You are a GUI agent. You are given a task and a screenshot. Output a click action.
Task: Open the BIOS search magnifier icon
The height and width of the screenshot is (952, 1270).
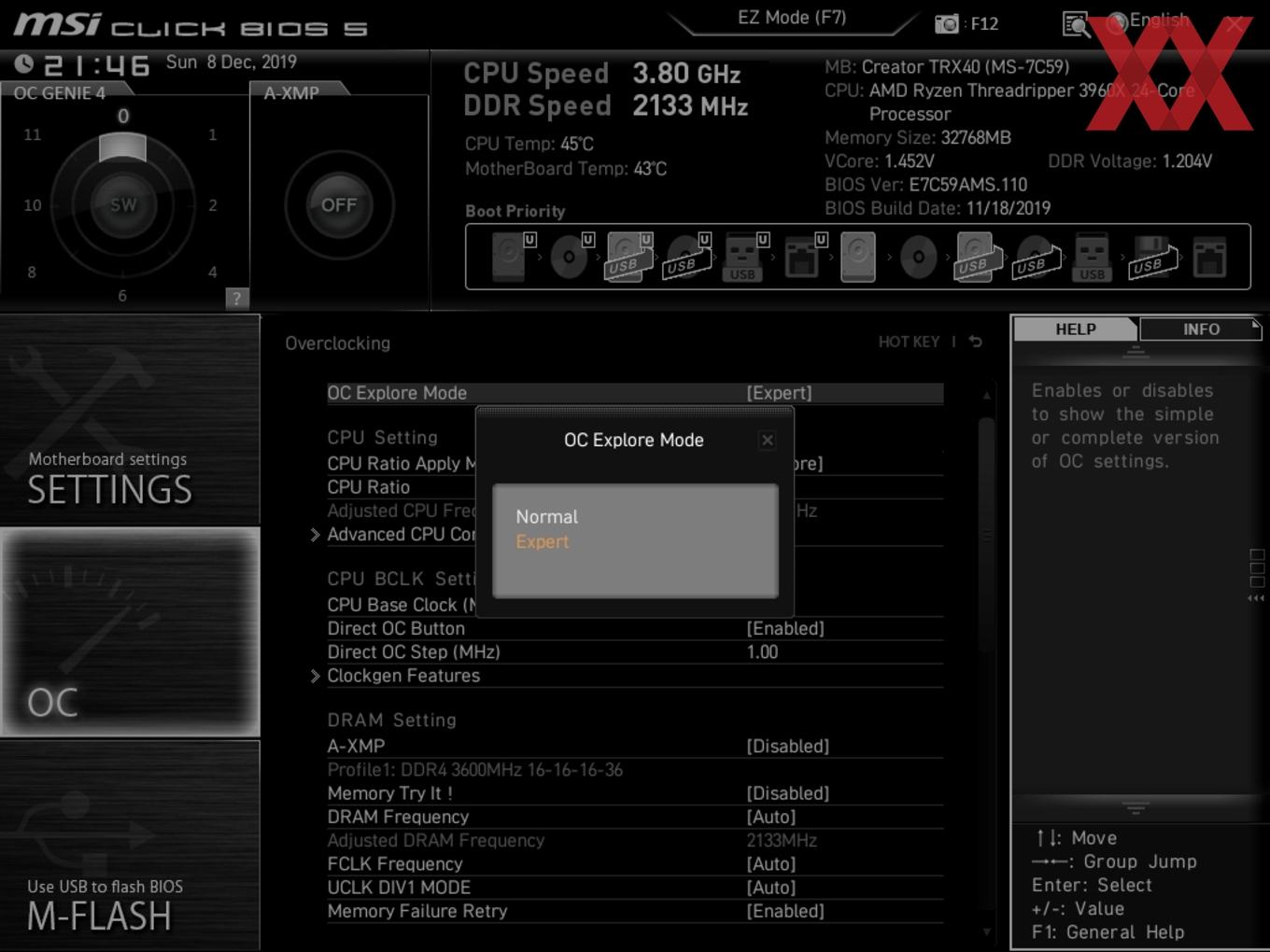pos(1076,24)
